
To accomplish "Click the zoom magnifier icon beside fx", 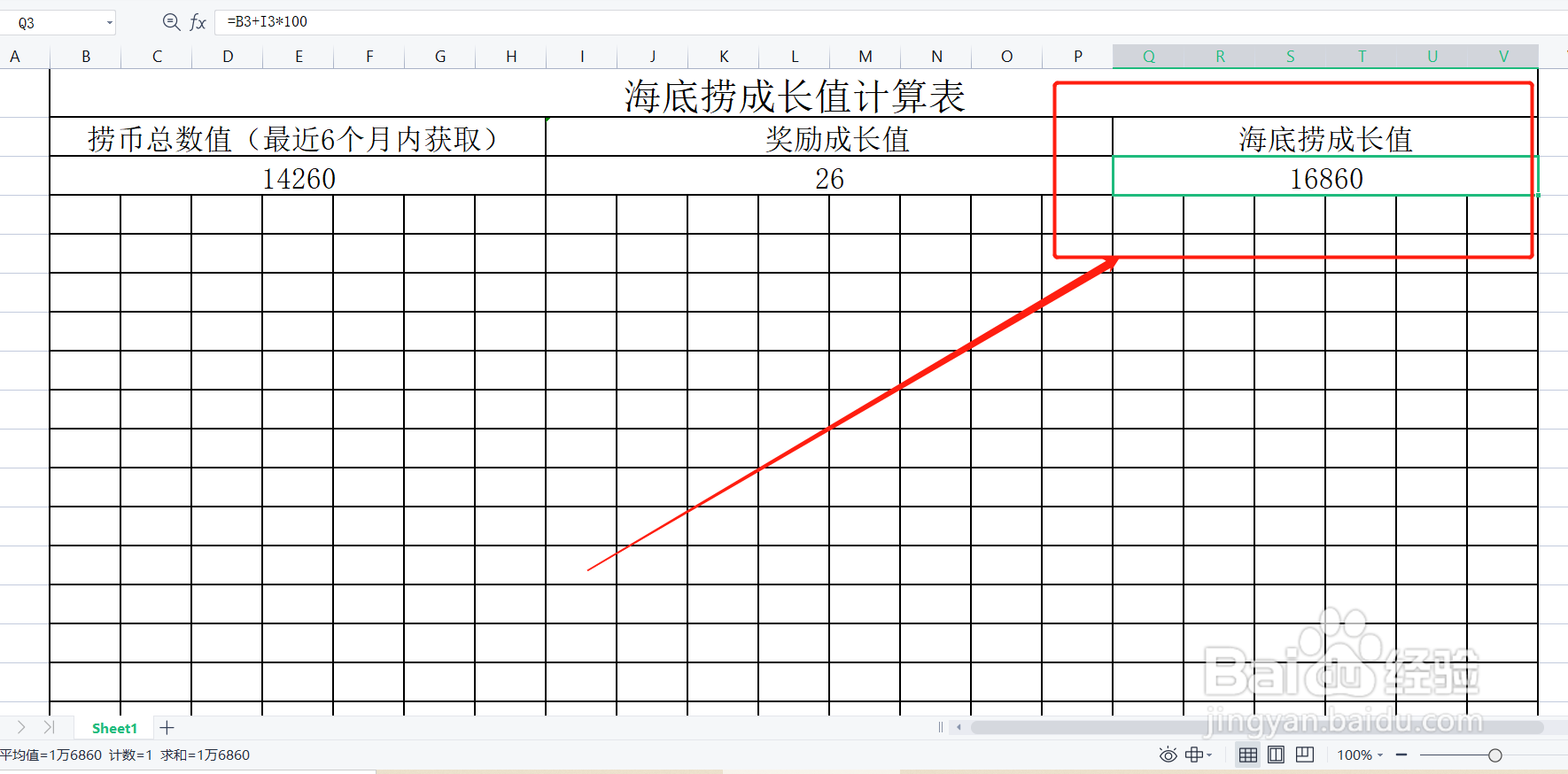I will point(172,22).
